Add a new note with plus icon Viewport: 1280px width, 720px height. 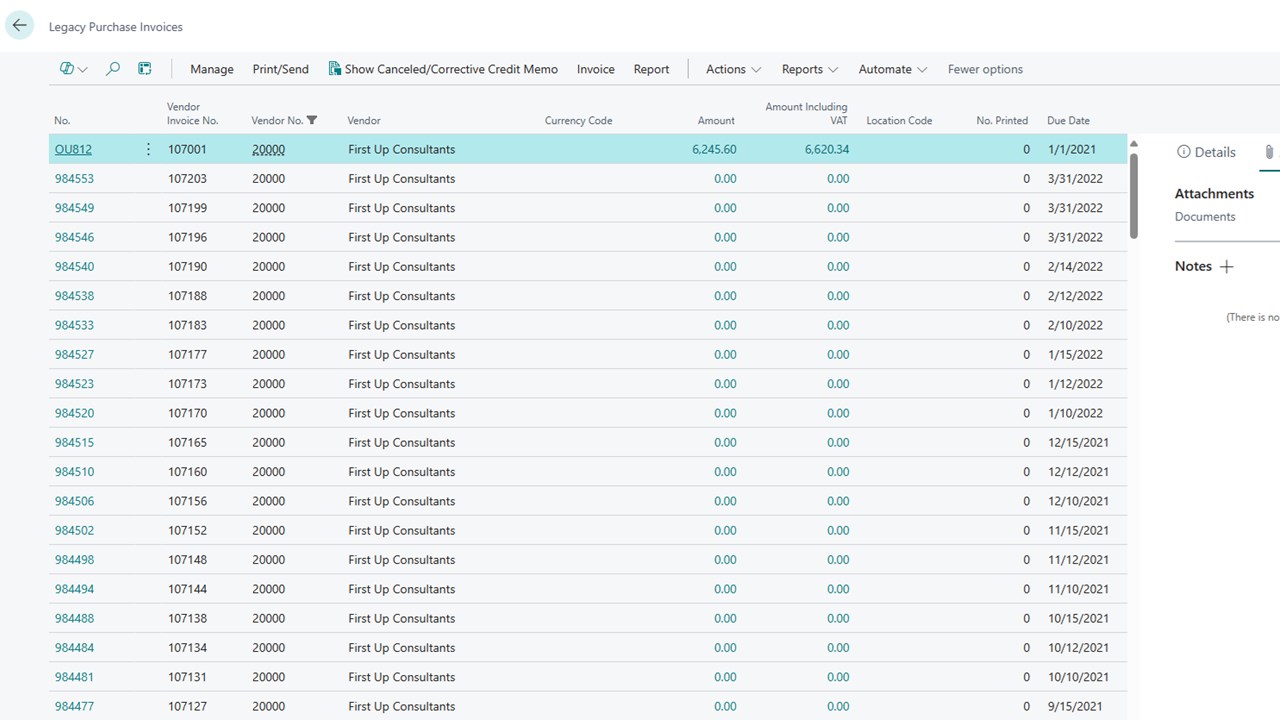coord(1227,266)
